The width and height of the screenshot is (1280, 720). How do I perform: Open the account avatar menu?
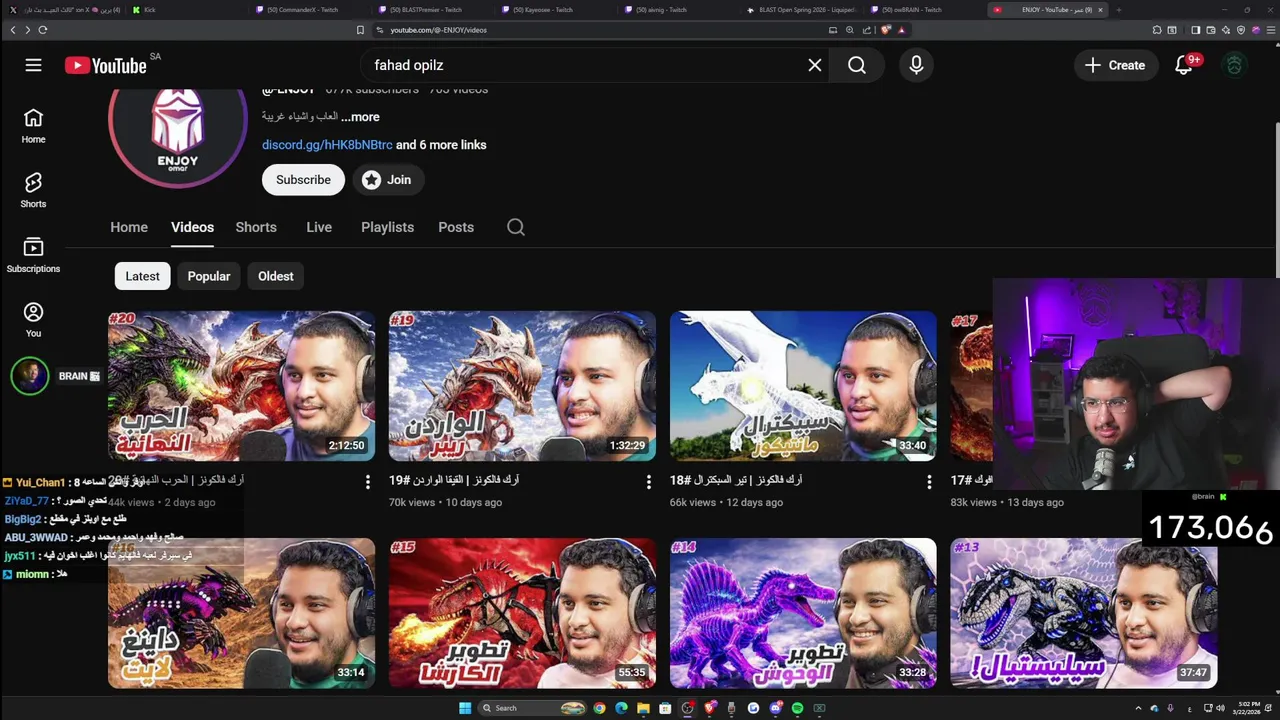pos(1235,65)
